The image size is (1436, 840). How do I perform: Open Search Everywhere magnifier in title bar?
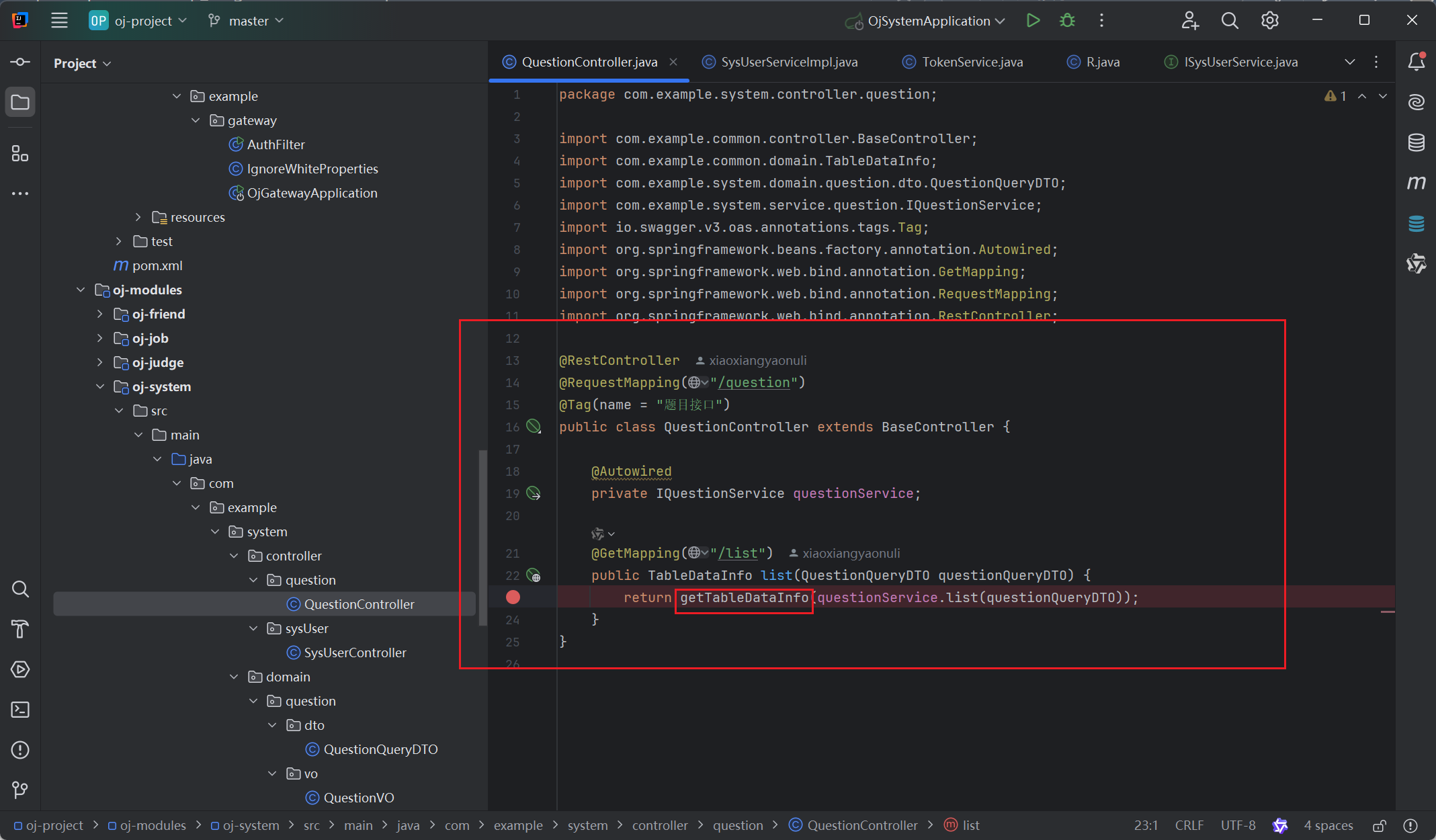click(x=1230, y=21)
